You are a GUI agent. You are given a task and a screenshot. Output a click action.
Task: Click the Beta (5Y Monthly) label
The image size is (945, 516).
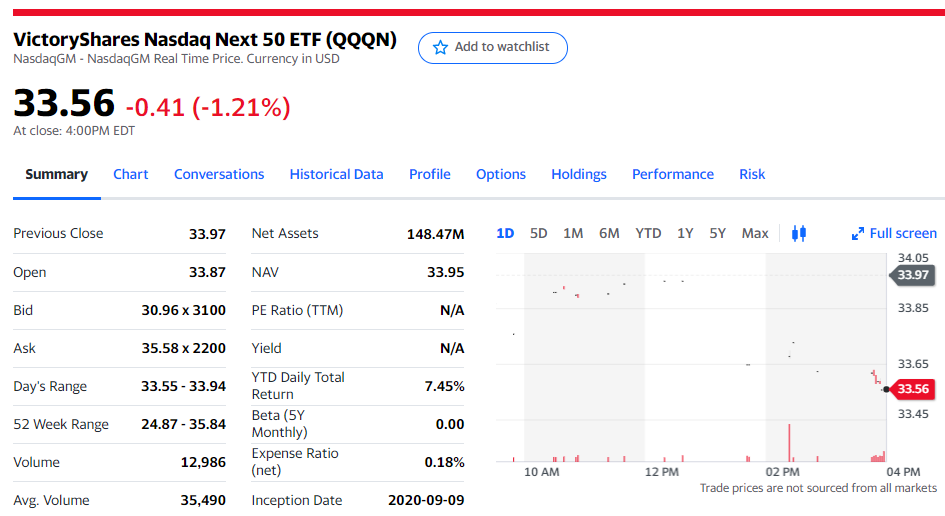(280, 424)
